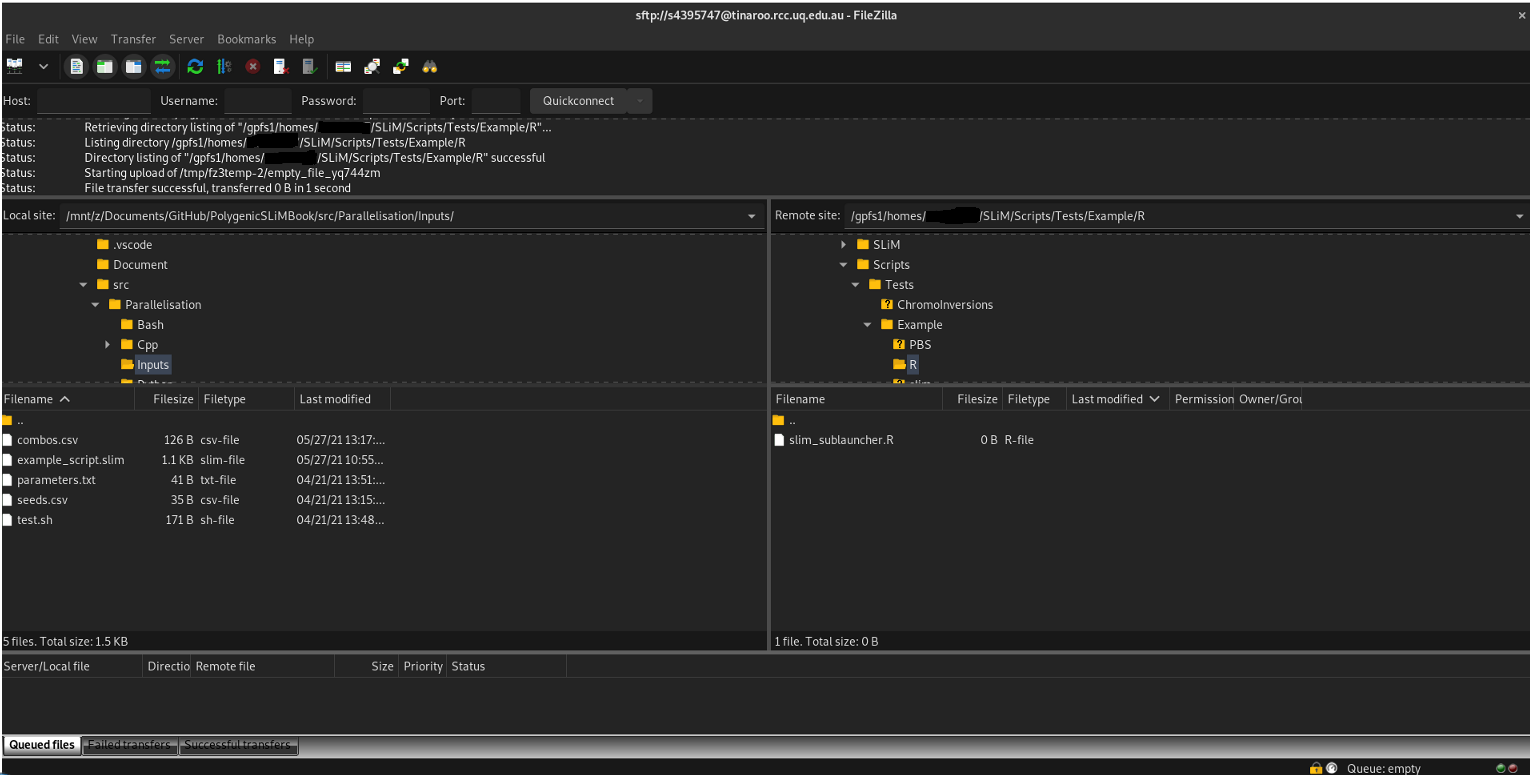Open the Quickconnect history dropdown arrow
This screenshot has height=775, width=1530.
tap(640, 101)
